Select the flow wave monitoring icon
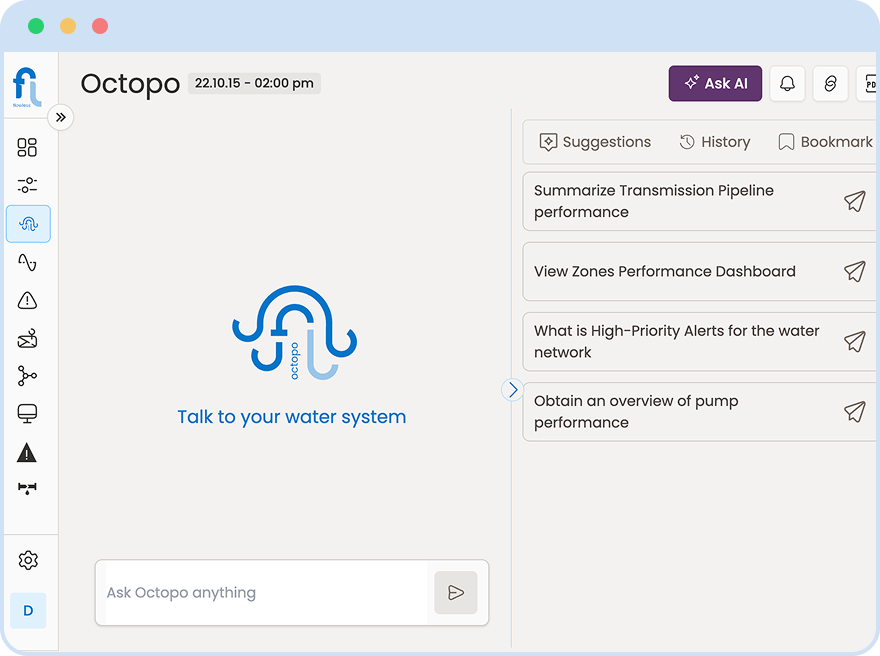Viewport: 880px width, 656px height. coord(27,262)
